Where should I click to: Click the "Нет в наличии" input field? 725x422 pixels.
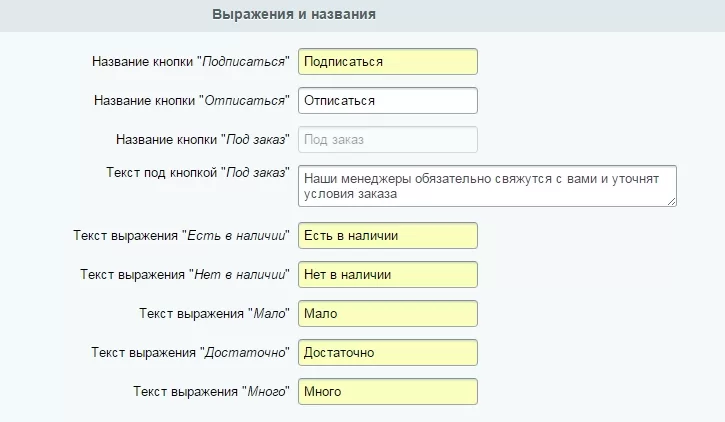pyautogui.click(x=387, y=275)
